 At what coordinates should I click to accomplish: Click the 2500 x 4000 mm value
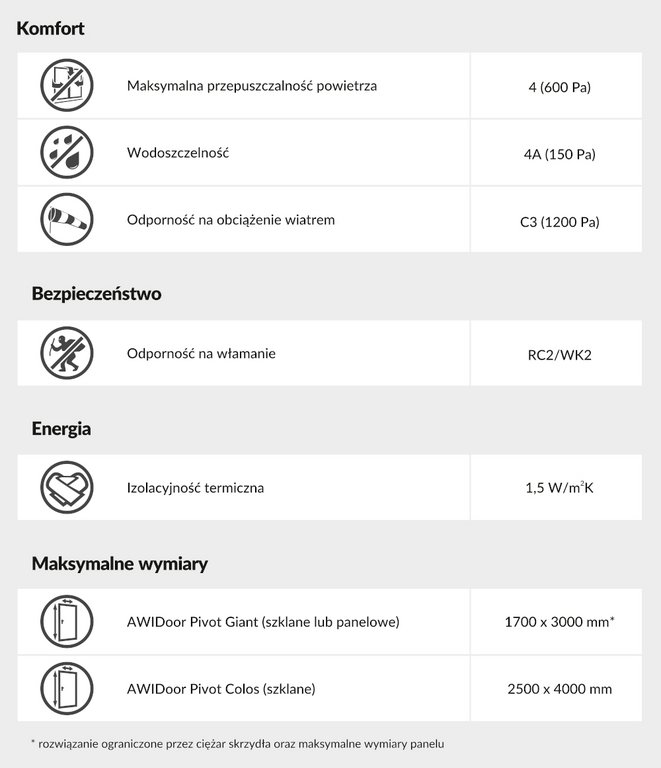pyautogui.click(x=559, y=689)
